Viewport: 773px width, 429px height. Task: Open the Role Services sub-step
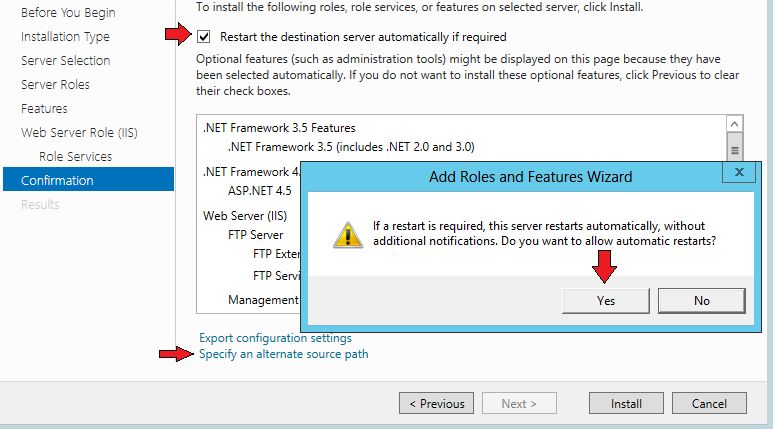coord(75,156)
